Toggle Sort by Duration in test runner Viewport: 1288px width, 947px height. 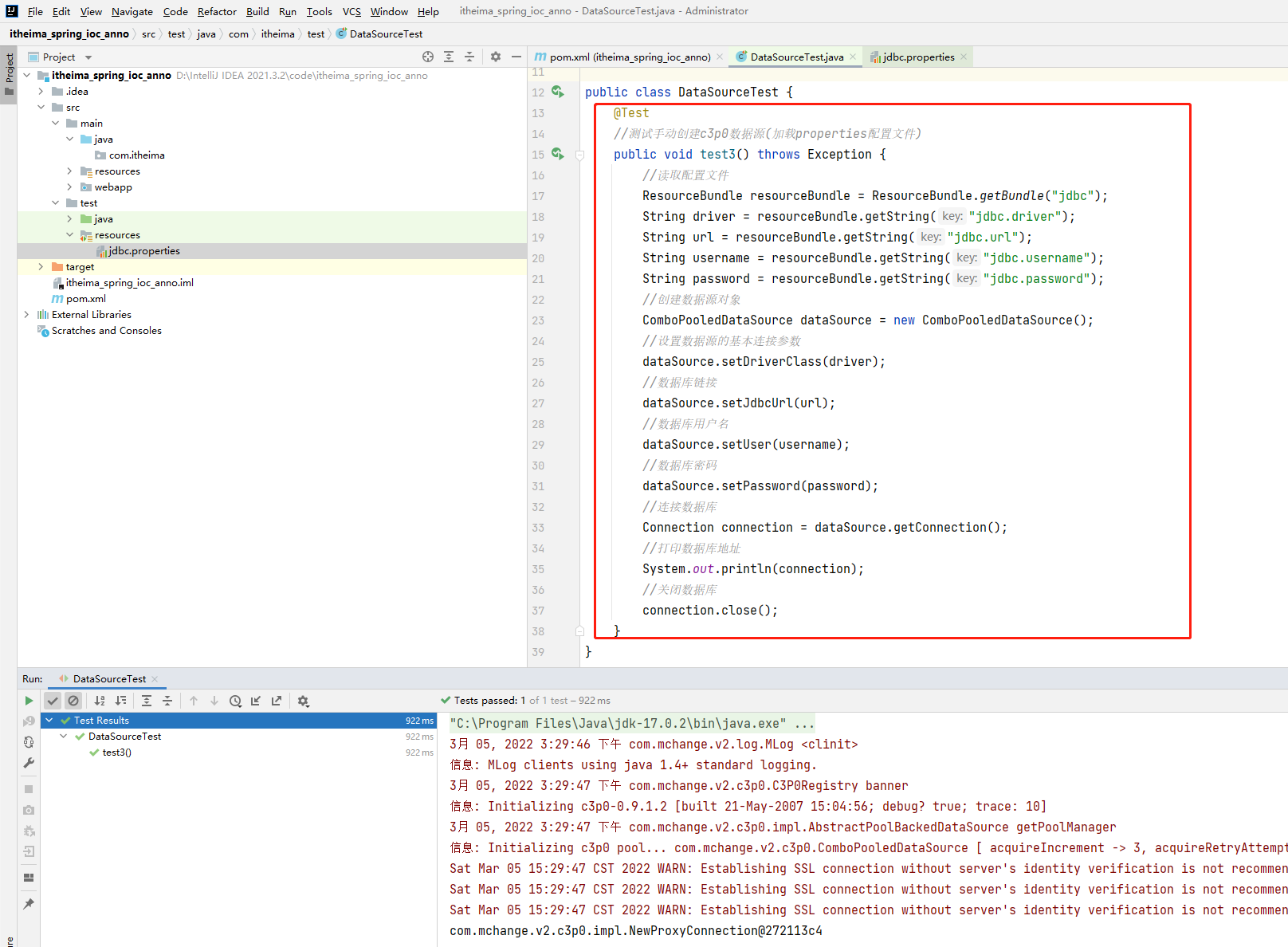tap(120, 701)
